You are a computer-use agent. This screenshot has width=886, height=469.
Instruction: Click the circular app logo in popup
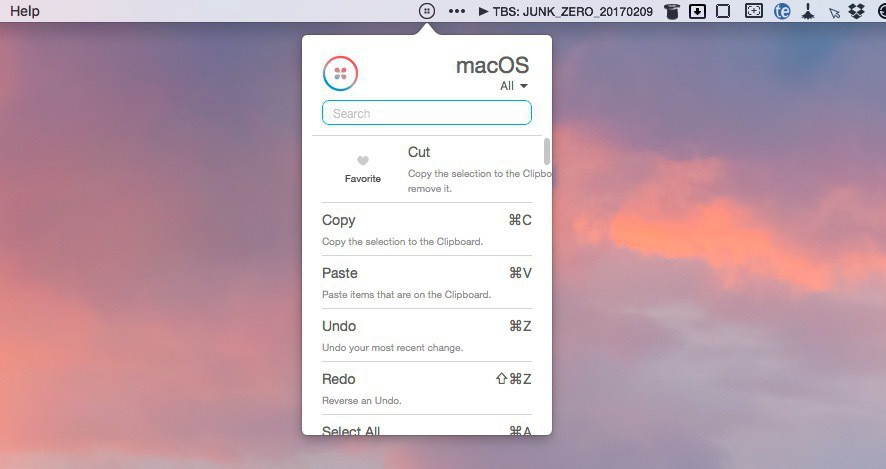(340, 73)
